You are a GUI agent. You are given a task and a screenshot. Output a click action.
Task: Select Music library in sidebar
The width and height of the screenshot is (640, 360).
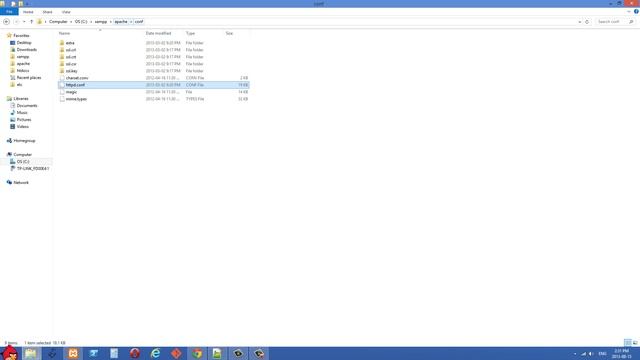pos(22,112)
